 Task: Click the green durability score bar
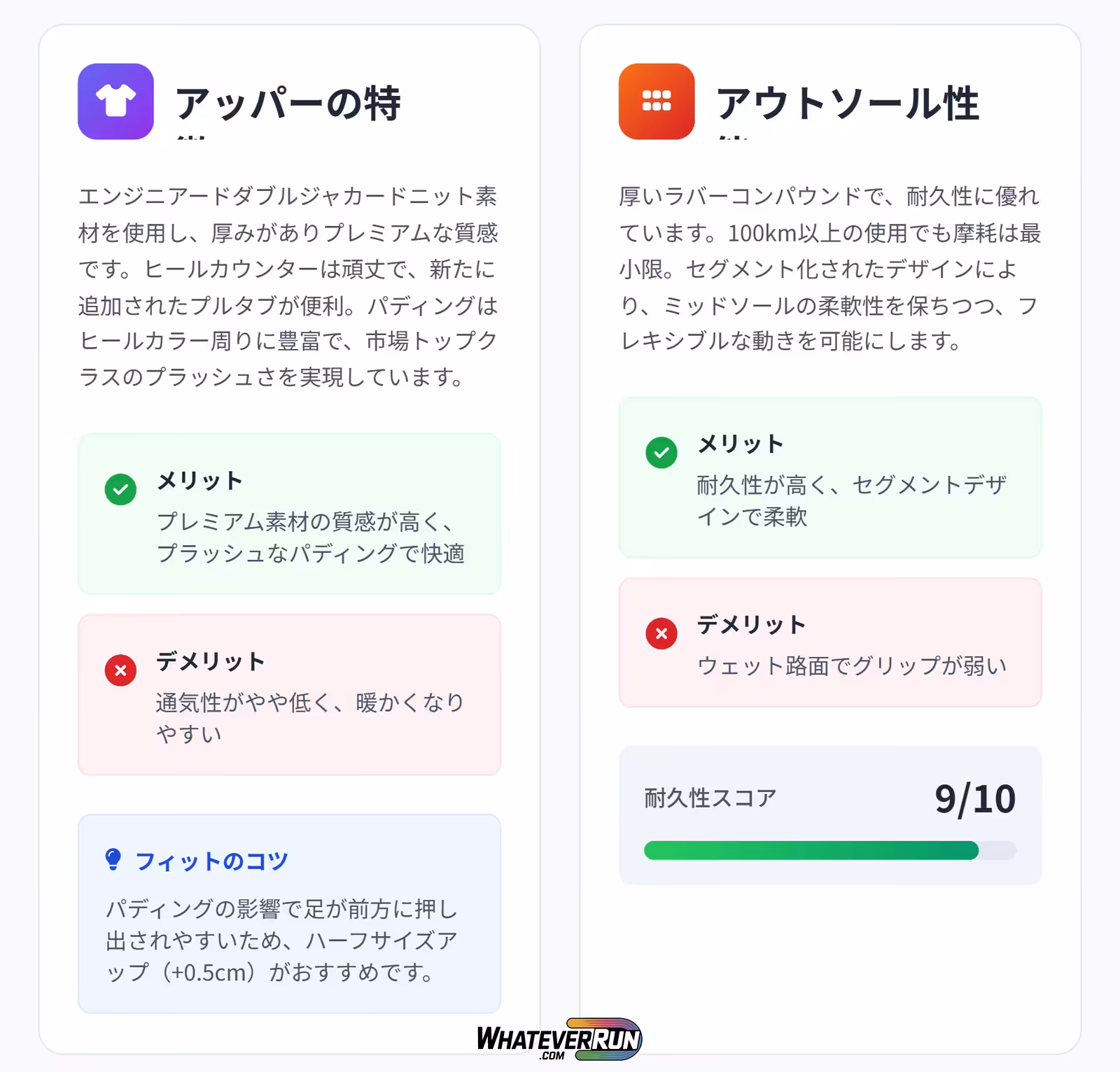(811, 850)
